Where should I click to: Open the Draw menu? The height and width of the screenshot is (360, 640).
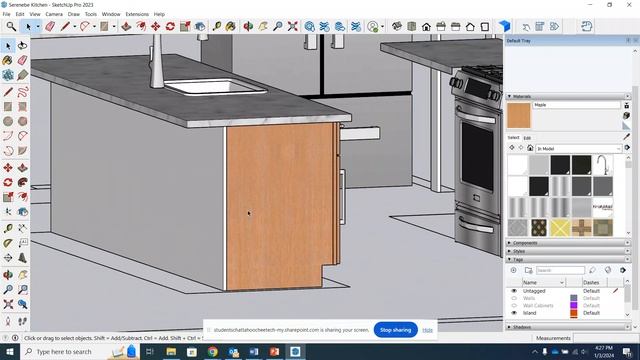pos(73,14)
